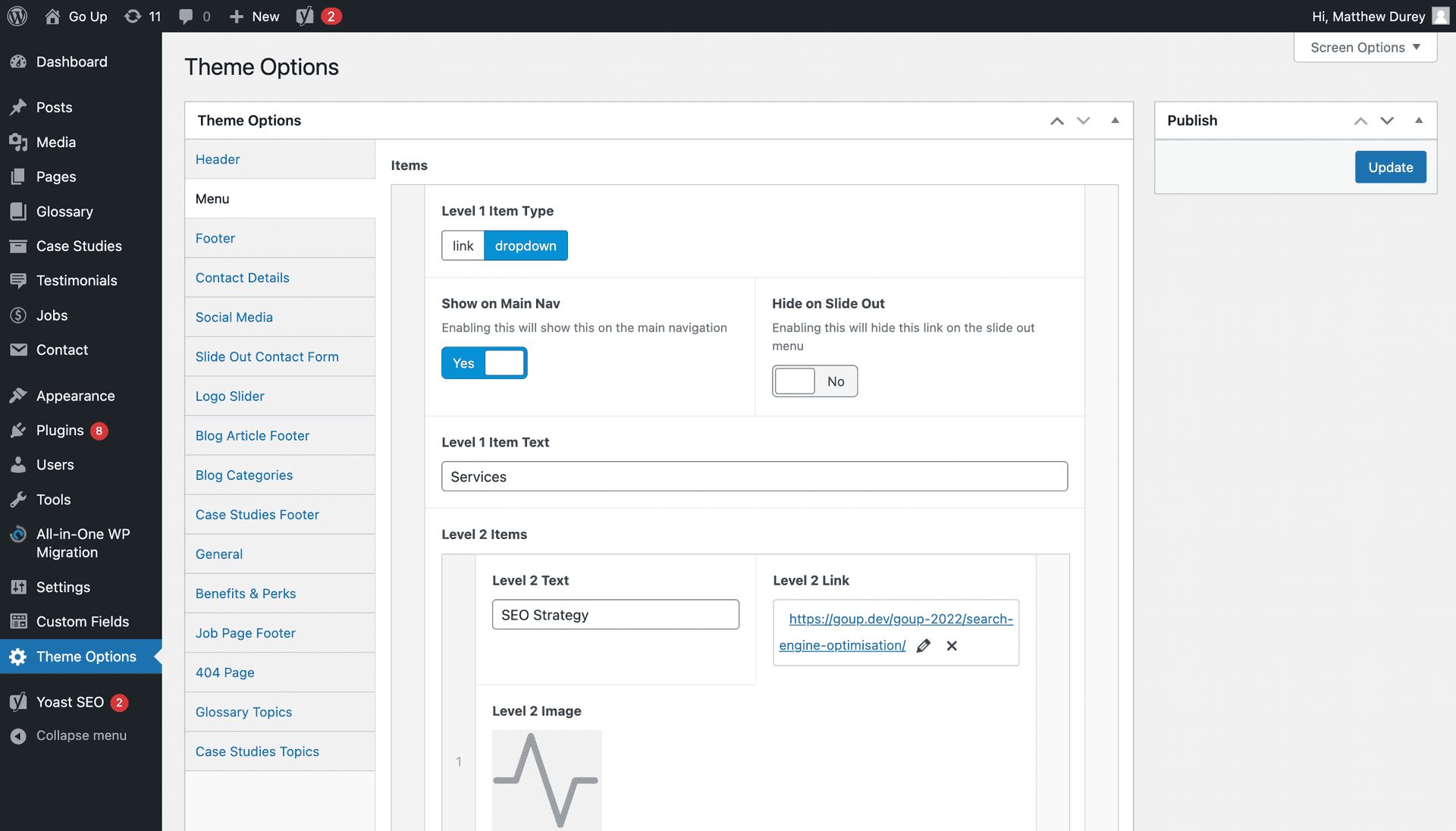Viewport: 1456px width, 831px height.
Task: Click the remove X icon next to URL
Action: [952, 645]
